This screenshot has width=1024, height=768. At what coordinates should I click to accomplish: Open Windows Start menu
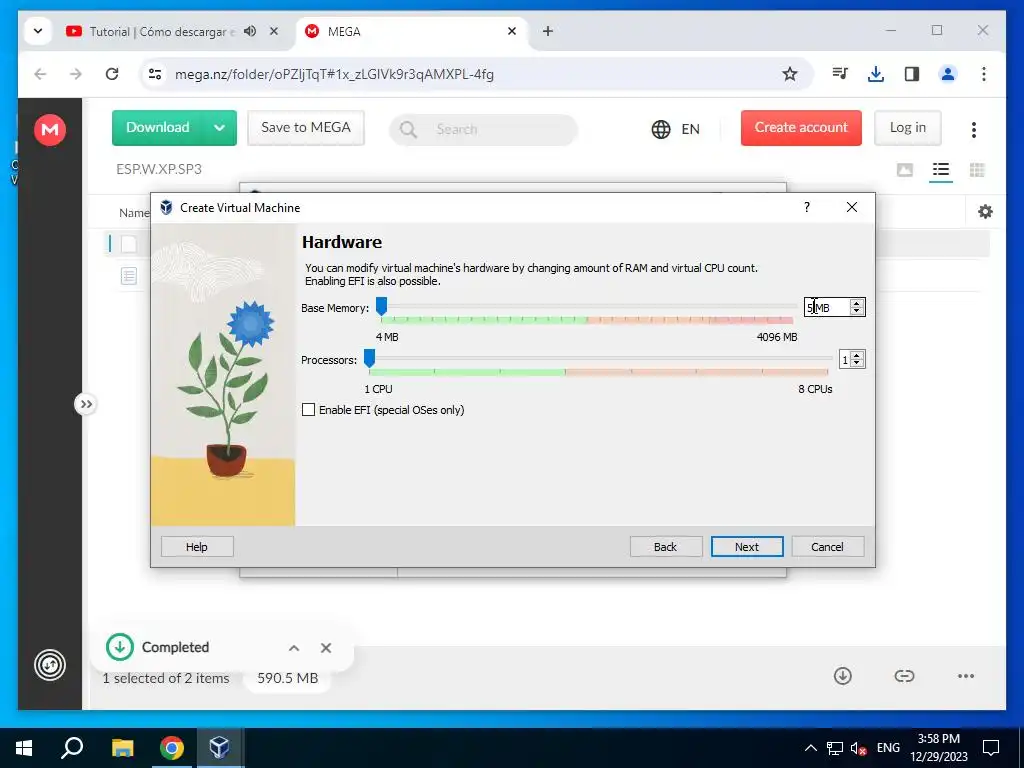(24, 748)
